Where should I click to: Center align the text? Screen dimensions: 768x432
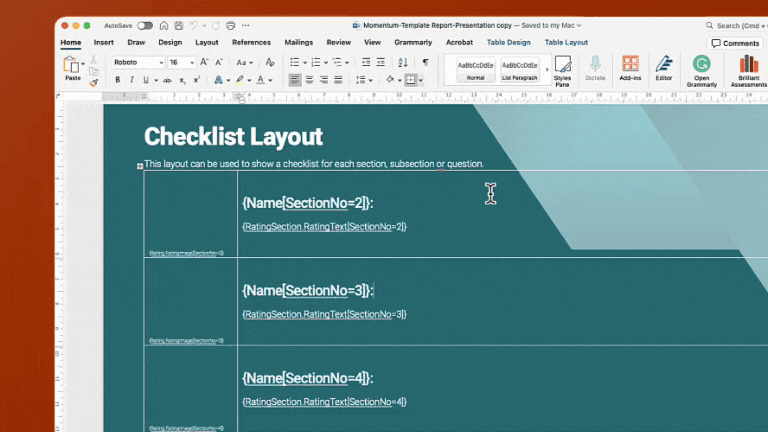point(309,80)
